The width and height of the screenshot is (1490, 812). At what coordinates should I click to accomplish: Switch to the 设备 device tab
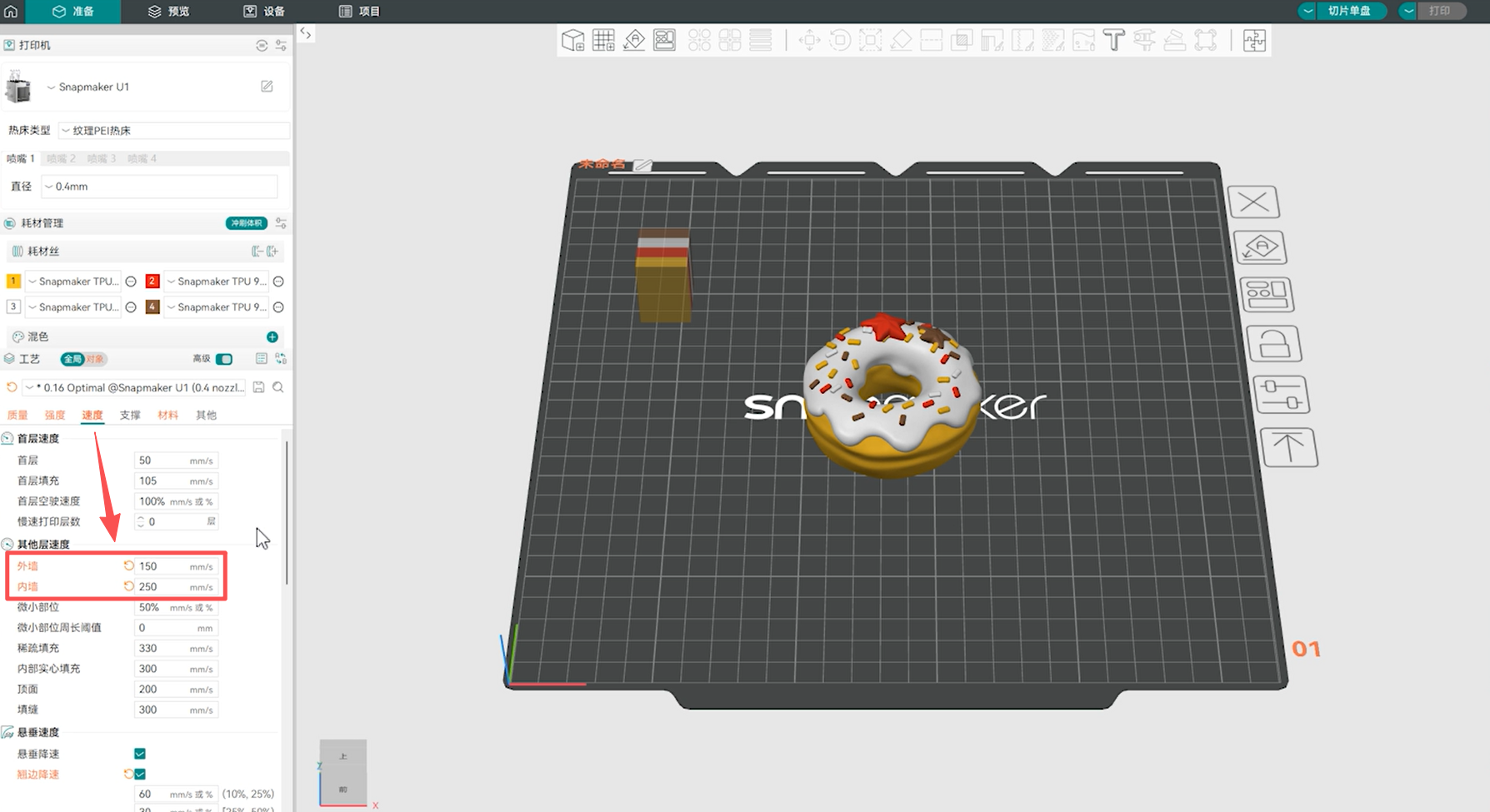point(264,11)
